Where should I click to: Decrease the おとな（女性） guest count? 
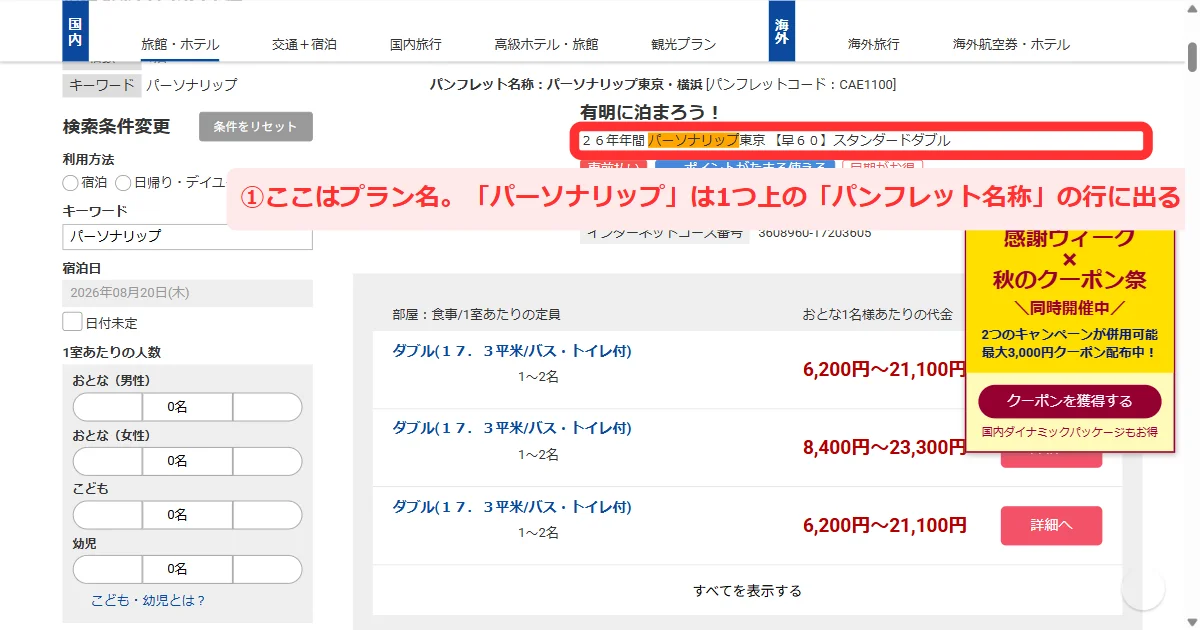(x=108, y=461)
